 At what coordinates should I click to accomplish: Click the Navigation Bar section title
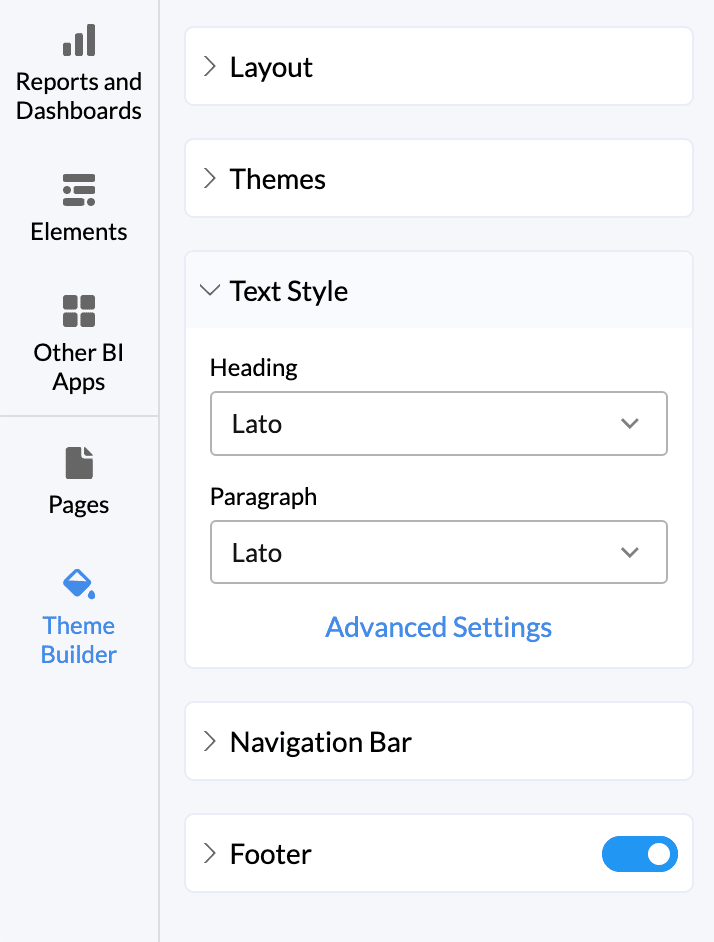tap(321, 742)
